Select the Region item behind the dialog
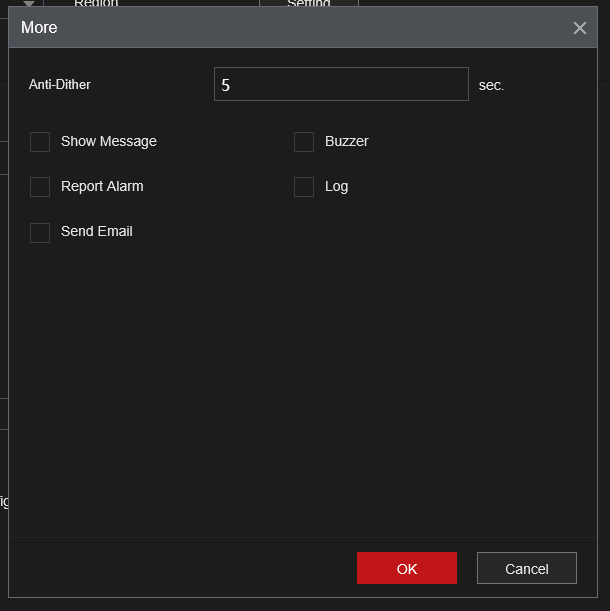Viewport: 610px width, 611px height. tap(96, 4)
